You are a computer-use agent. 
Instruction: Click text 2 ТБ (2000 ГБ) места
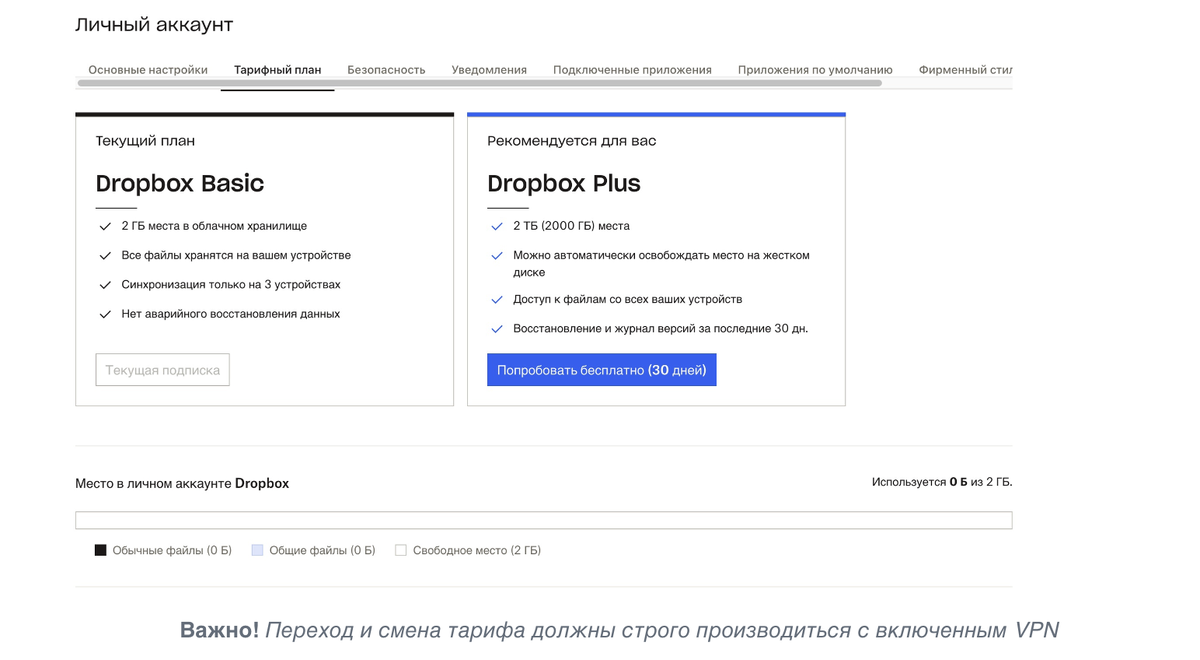[x=571, y=226]
